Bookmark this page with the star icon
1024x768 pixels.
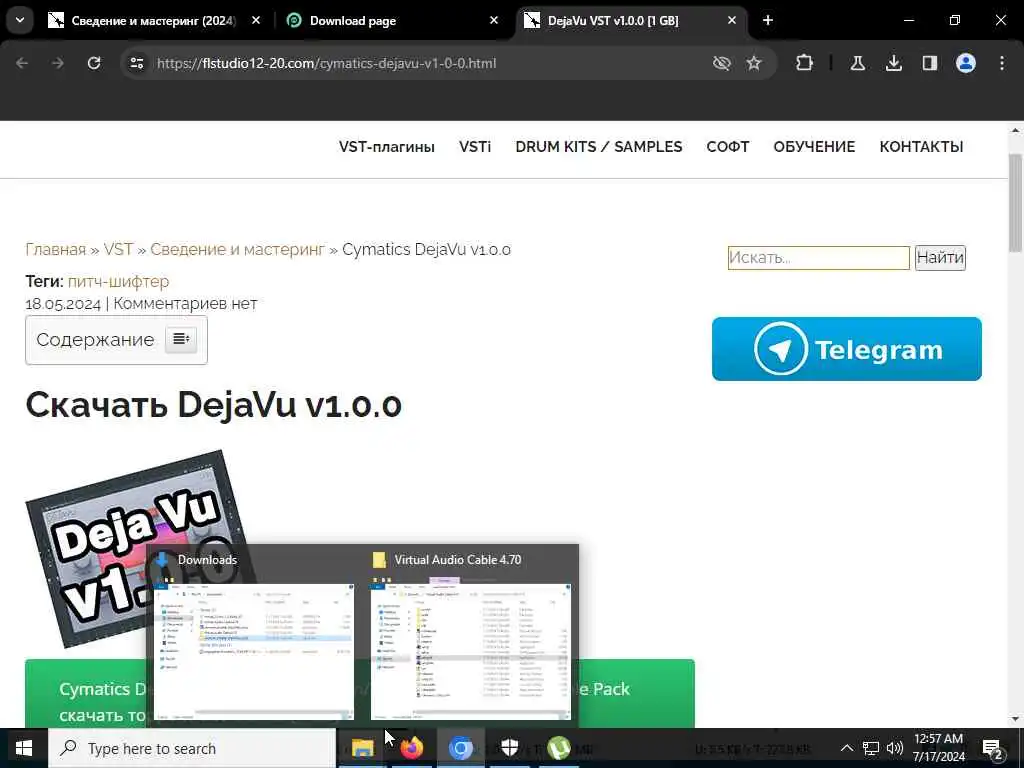(754, 63)
